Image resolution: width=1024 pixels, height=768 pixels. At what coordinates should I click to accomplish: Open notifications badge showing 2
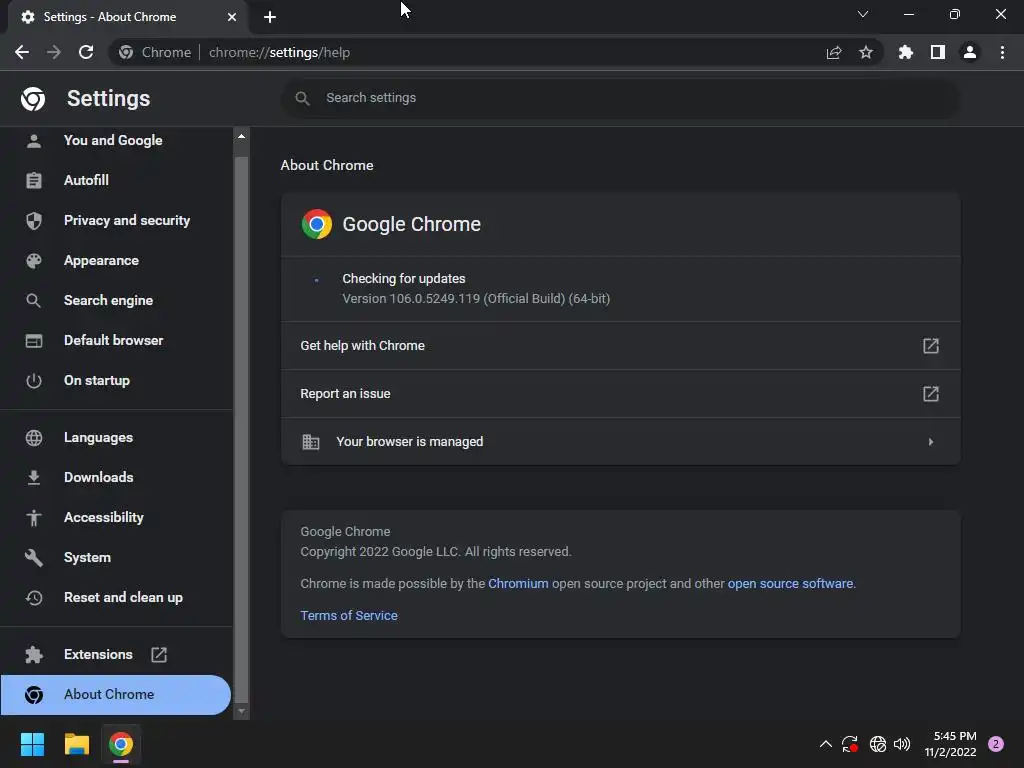point(996,744)
